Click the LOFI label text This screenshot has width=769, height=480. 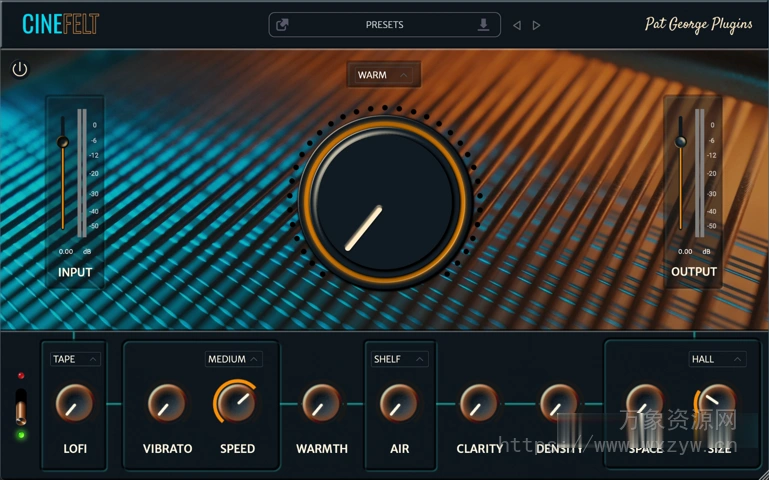[x=75, y=449]
